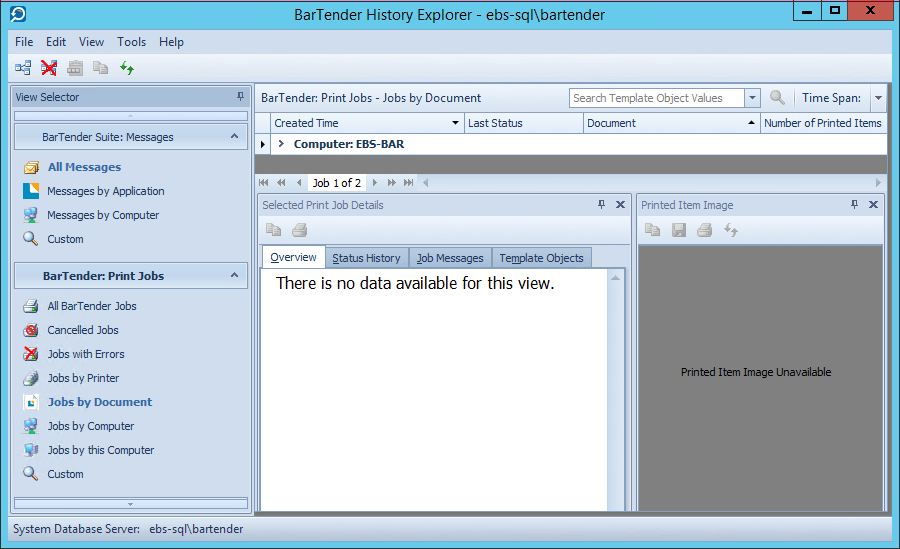This screenshot has height=549, width=900.
Task: Switch to the Overview tab
Action: click(293, 257)
